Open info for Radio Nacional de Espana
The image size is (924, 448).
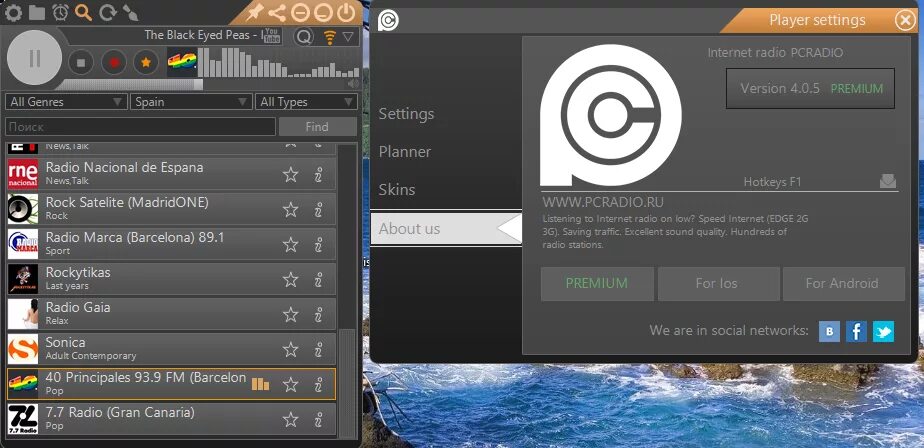318,174
